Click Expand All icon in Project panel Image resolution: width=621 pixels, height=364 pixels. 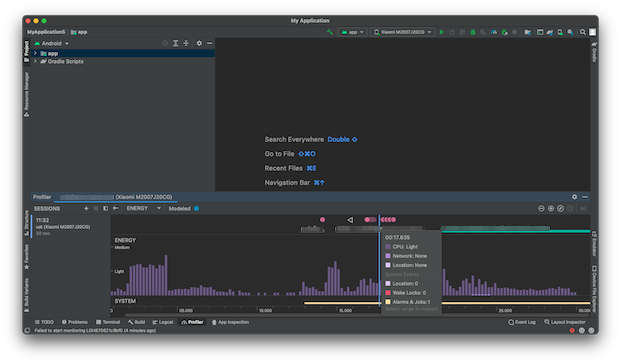[175, 43]
